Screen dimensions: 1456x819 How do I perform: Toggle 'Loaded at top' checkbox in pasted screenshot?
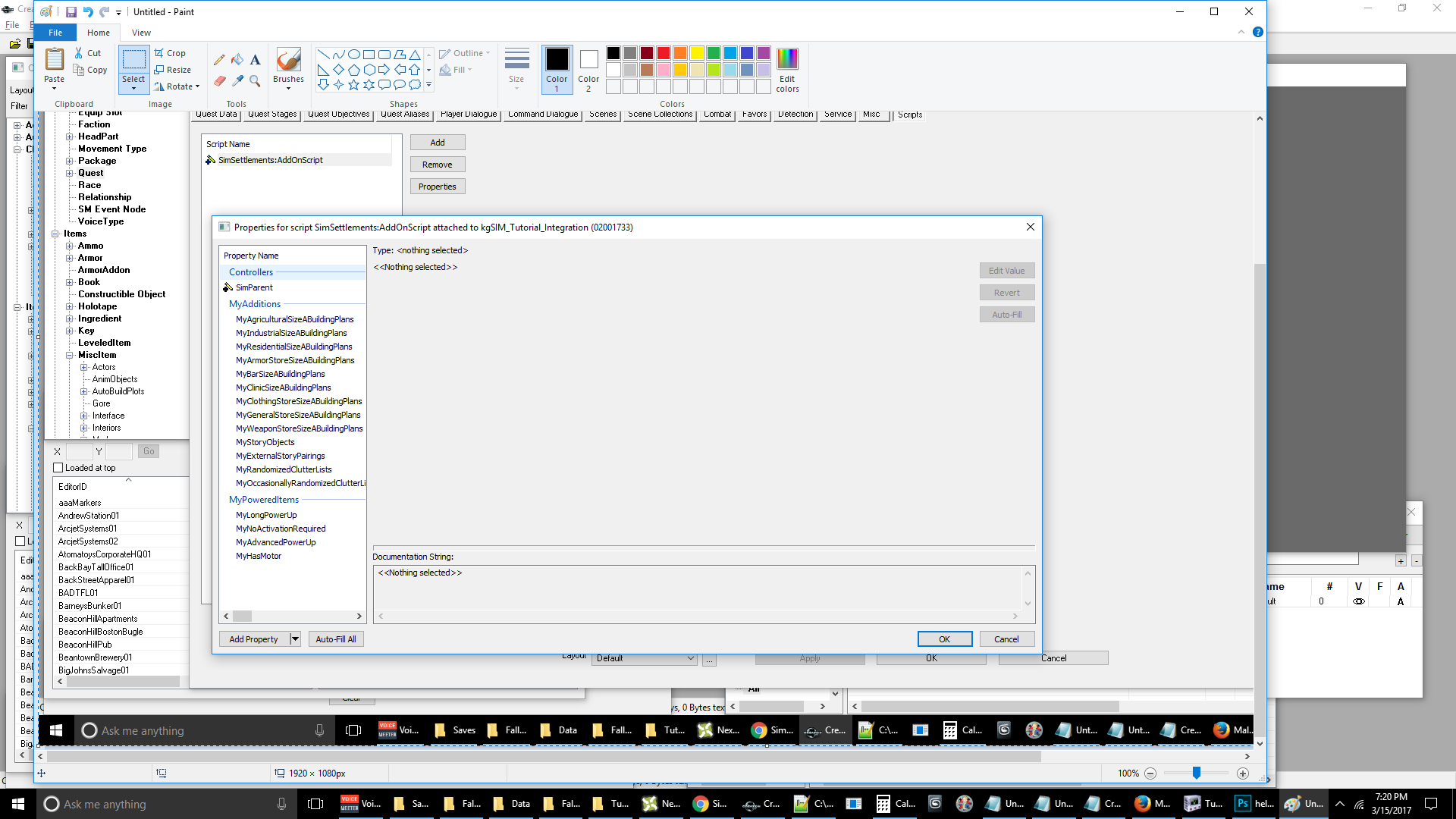pos(58,468)
